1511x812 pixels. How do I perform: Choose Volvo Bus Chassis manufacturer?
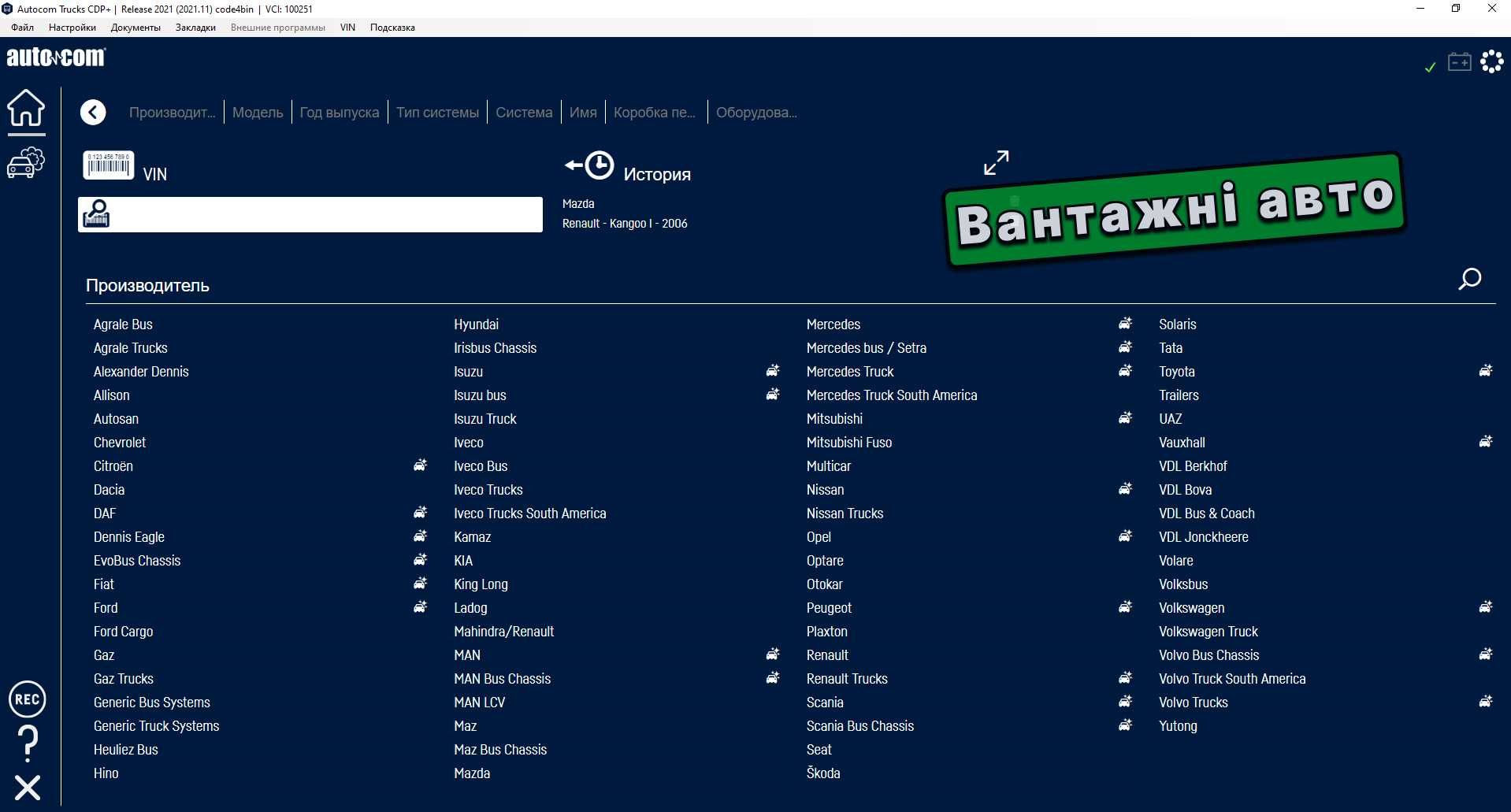pyautogui.click(x=1208, y=655)
